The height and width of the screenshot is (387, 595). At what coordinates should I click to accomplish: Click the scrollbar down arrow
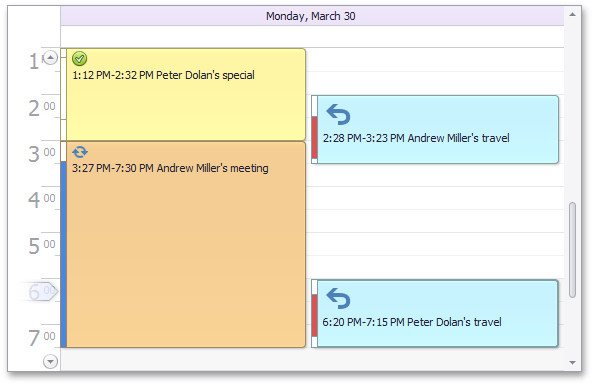(573, 363)
